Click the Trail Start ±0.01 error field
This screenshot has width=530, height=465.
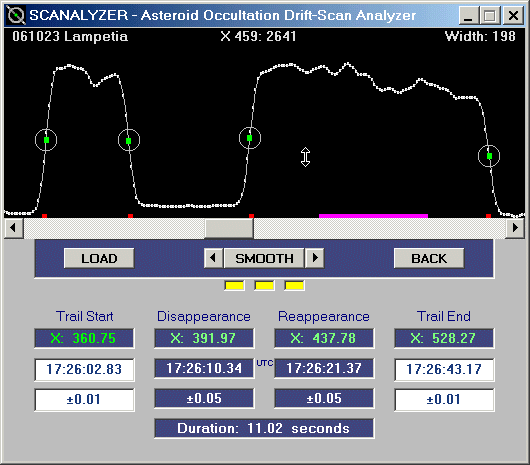coord(84,399)
